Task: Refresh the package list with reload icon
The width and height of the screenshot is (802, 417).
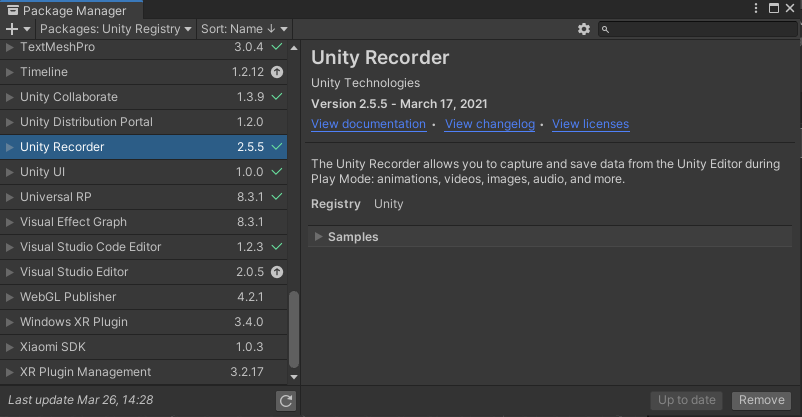Action: point(286,401)
